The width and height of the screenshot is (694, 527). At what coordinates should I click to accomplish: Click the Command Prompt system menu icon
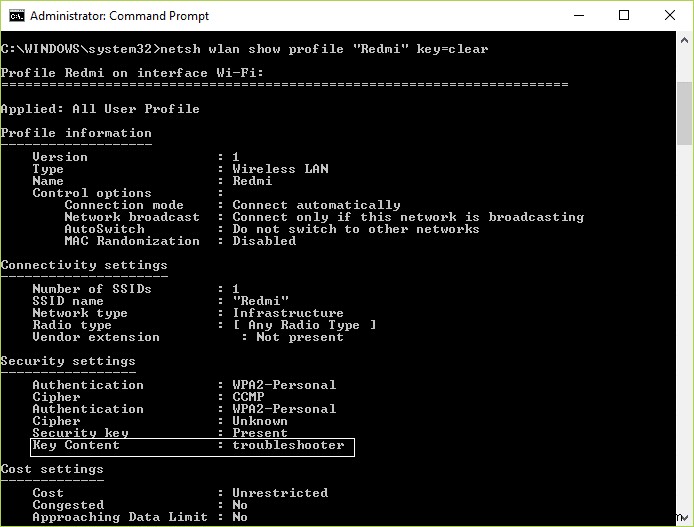point(15,16)
